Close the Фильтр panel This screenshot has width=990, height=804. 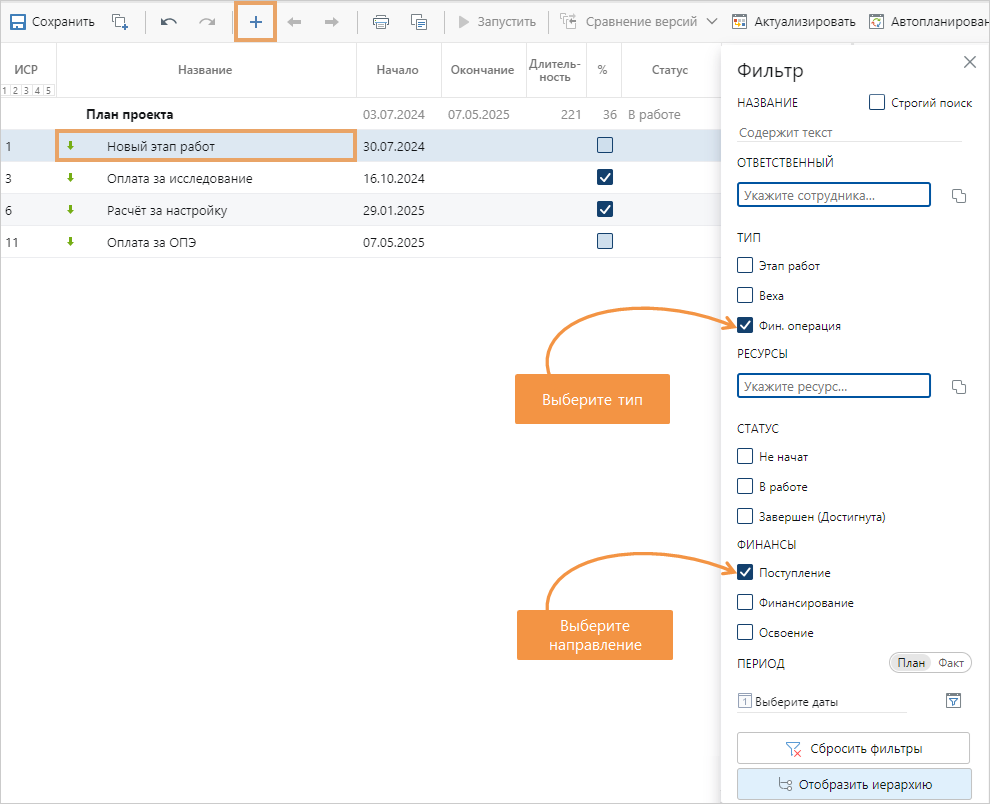(969, 62)
